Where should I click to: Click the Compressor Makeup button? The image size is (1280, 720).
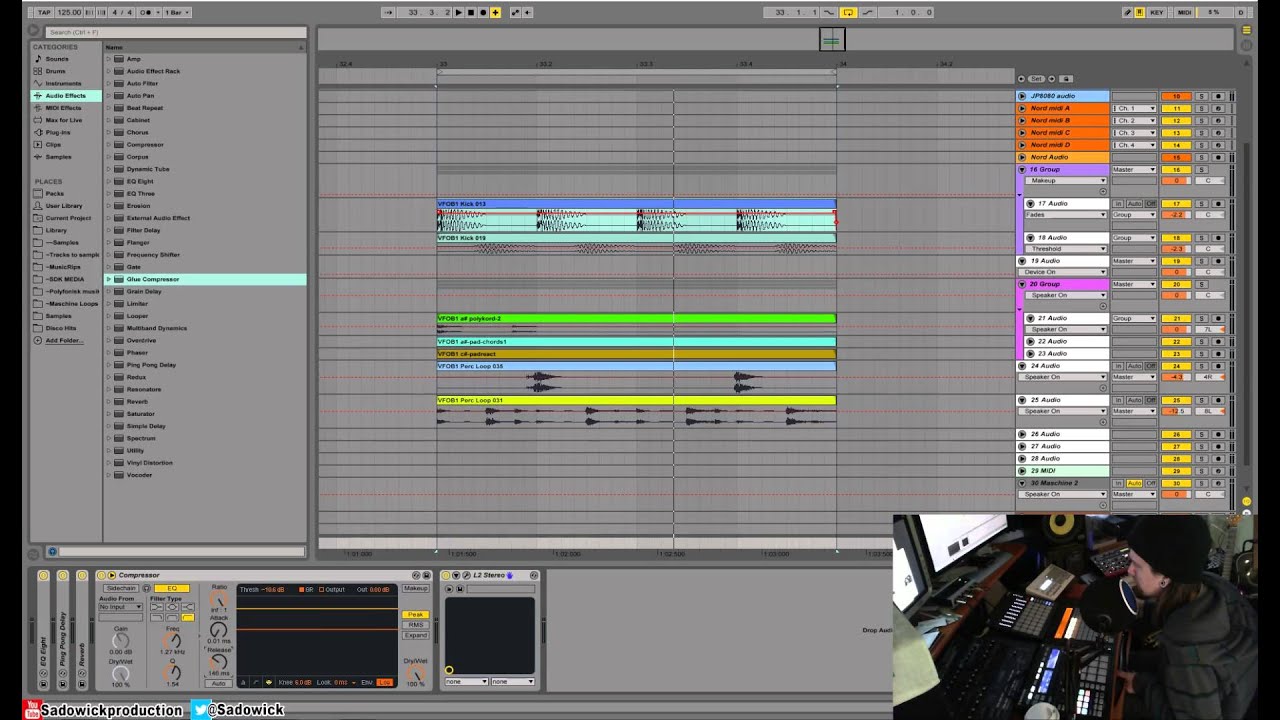[x=415, y=588]
